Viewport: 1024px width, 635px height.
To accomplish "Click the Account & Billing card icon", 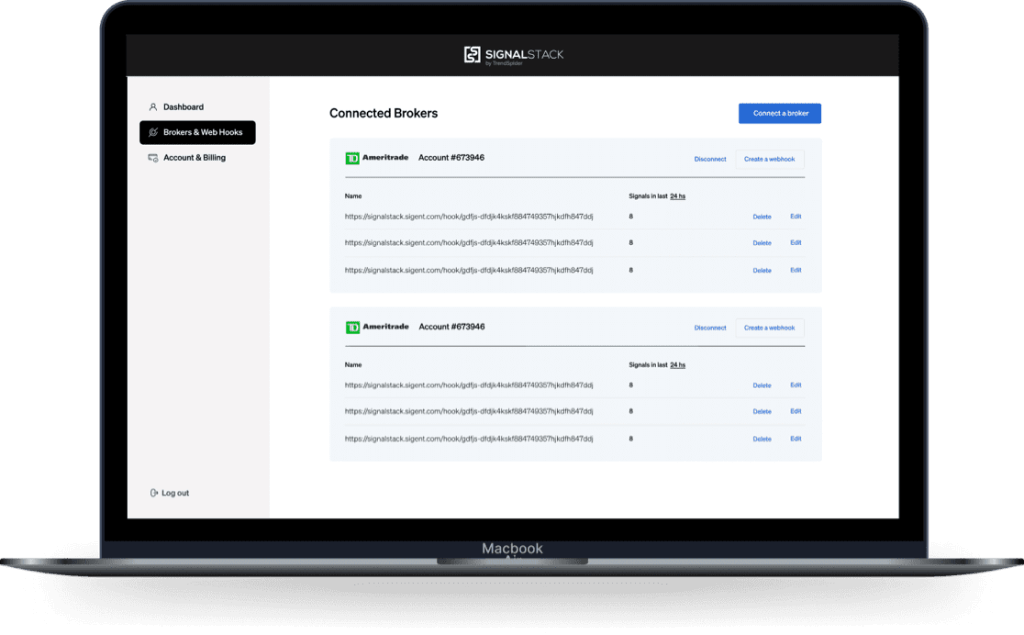I will click(153, 158).
